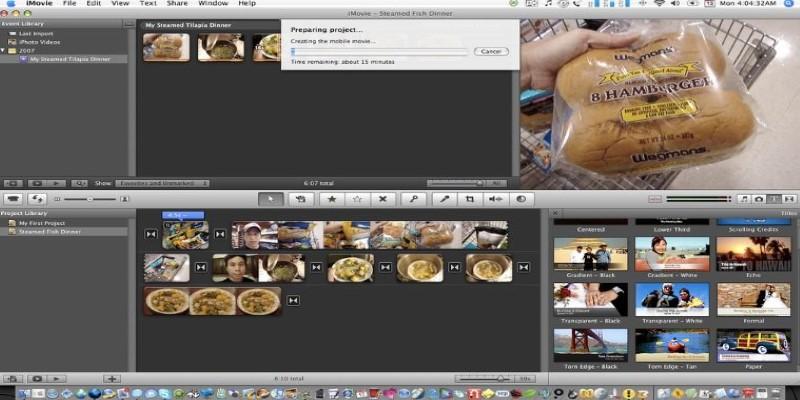800x400 pixels.
Task: Open the keyword tool with key icon
Action: [413, 199]
